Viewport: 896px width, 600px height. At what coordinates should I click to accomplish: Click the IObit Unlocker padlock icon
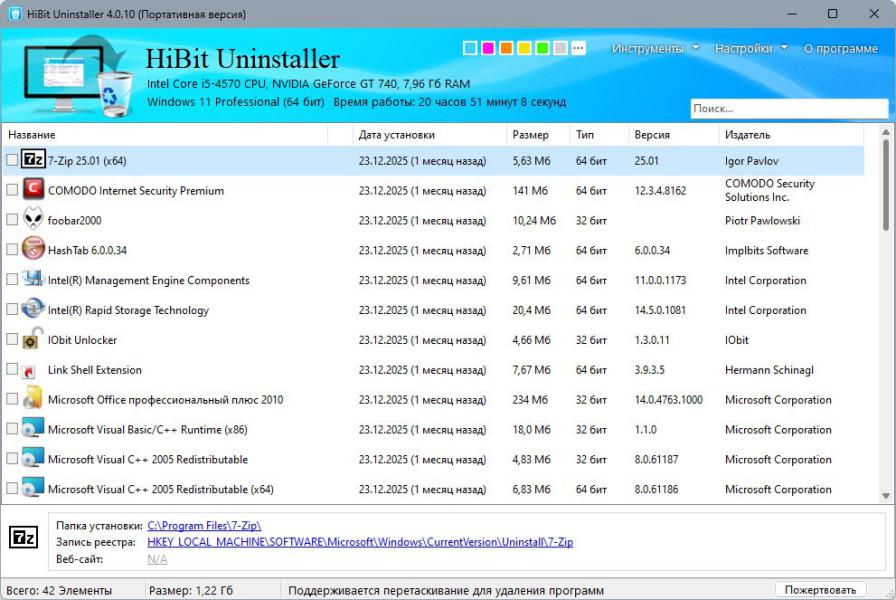pyautogui.click(x=33, y=340)
